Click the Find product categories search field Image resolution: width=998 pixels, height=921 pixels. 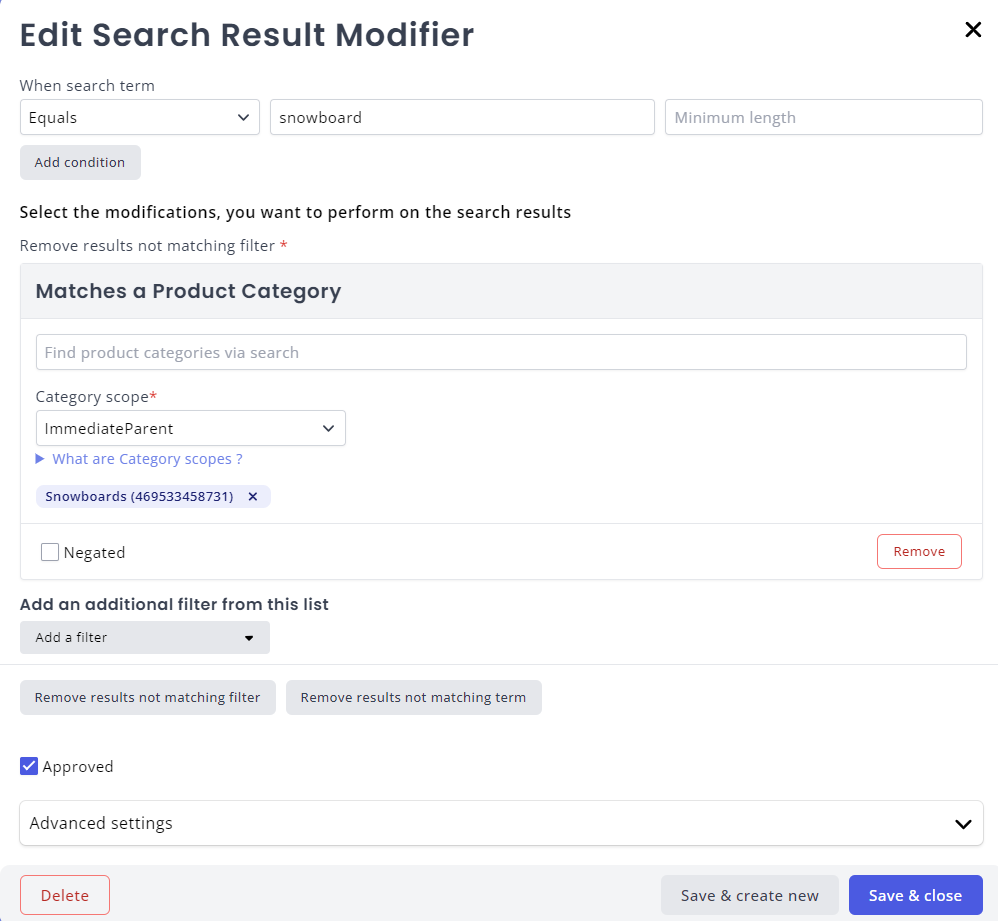click(x=501, y=352)
